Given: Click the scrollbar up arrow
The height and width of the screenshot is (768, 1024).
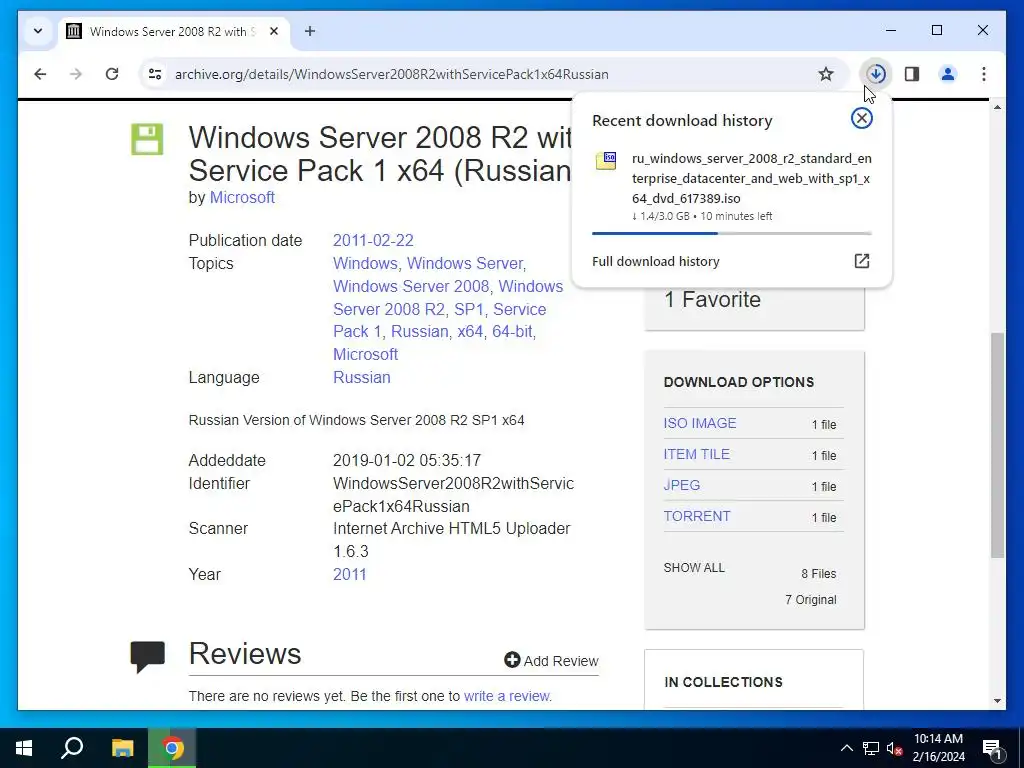Looking at the screenshot, I should coord(997,107).
